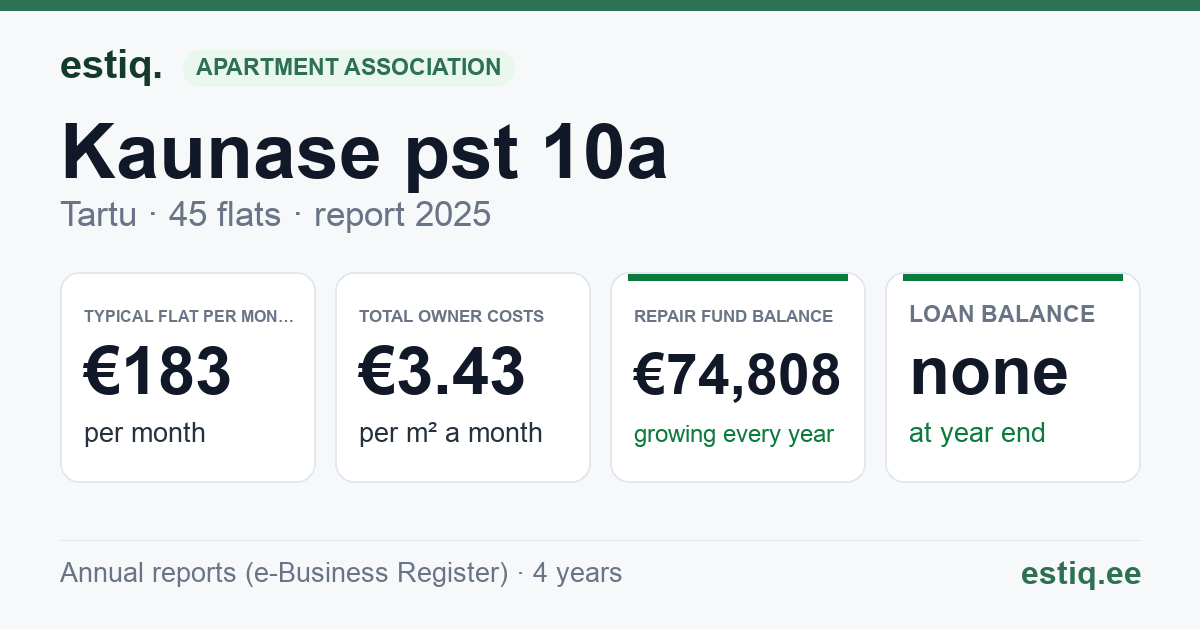1200x630 pixels.
Task: Click the LOAN BALANCE label
Action: [1002, 314]
